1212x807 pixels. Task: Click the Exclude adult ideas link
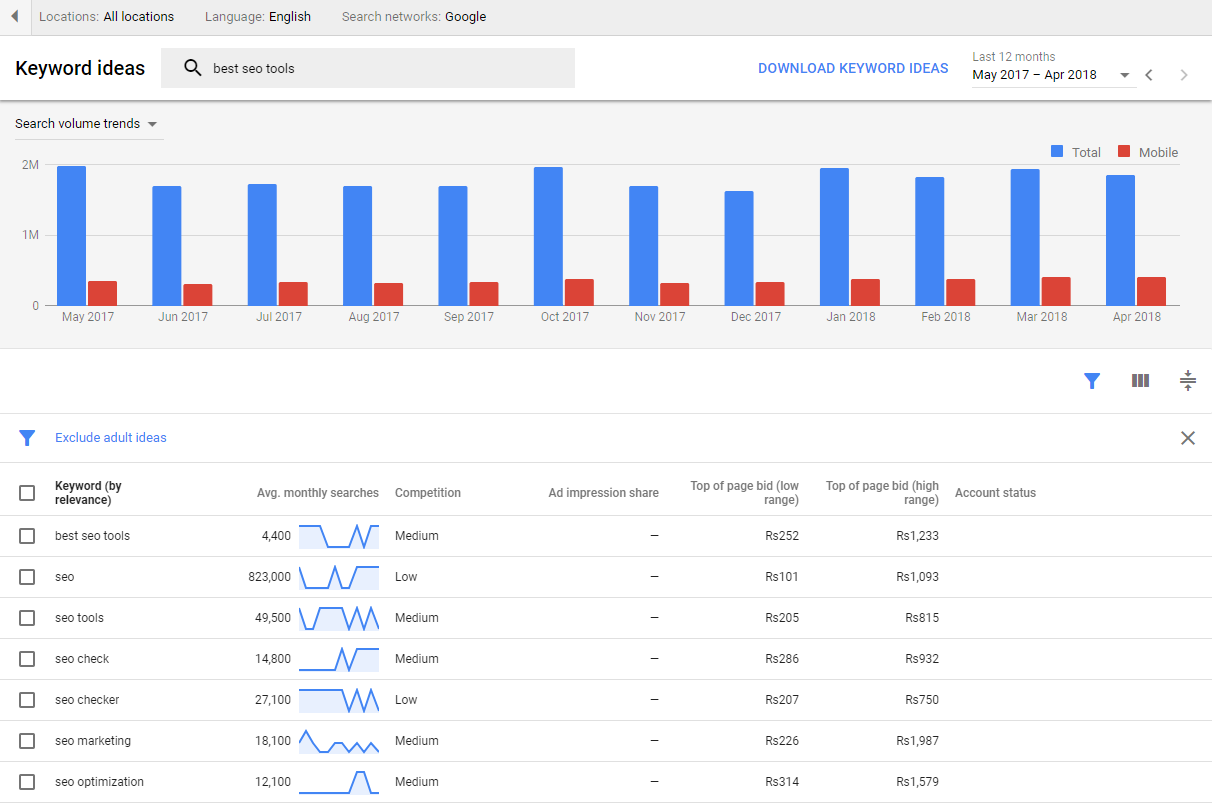[x=110, y=437]
